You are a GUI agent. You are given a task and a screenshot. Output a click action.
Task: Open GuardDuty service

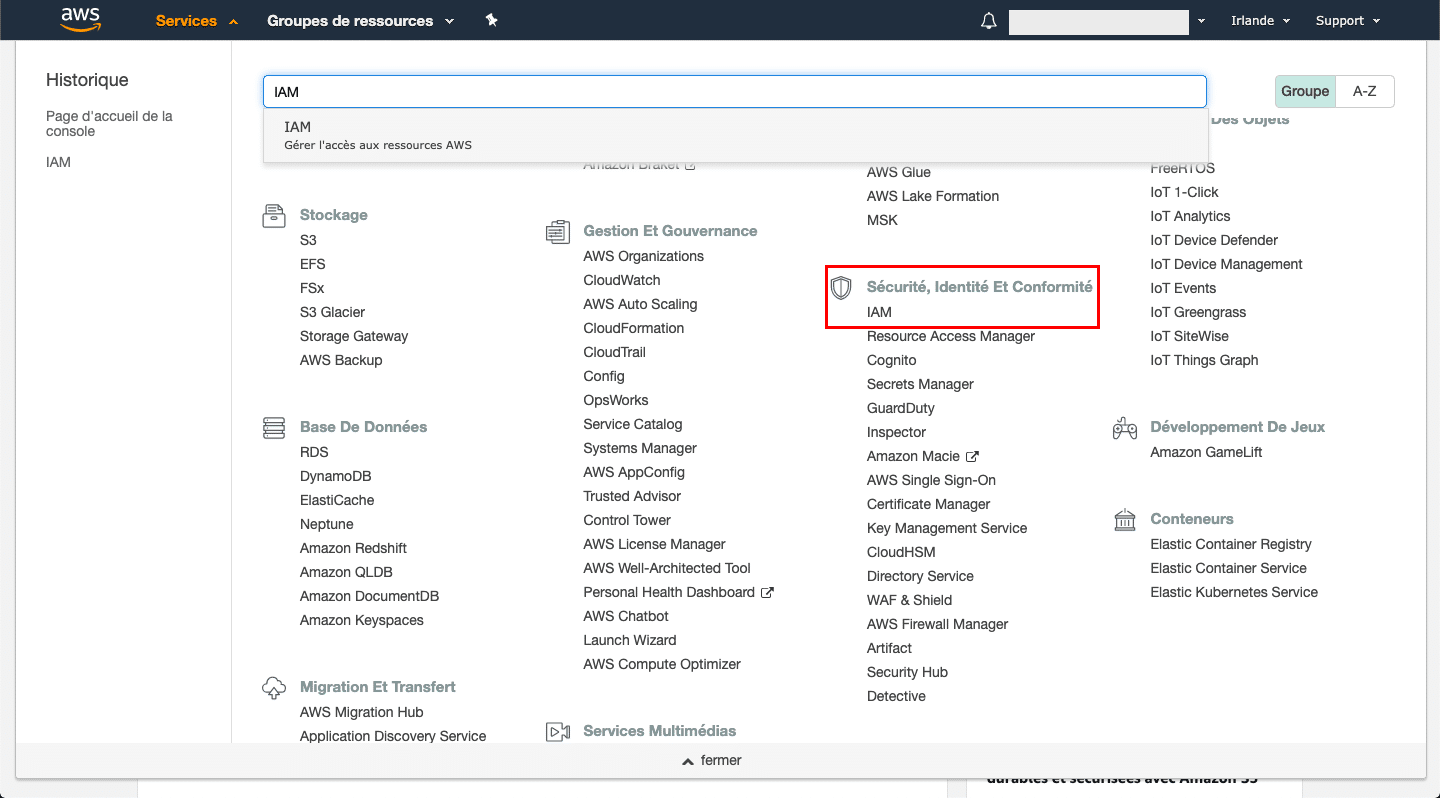pyautogui.click(x=901, y=408)
